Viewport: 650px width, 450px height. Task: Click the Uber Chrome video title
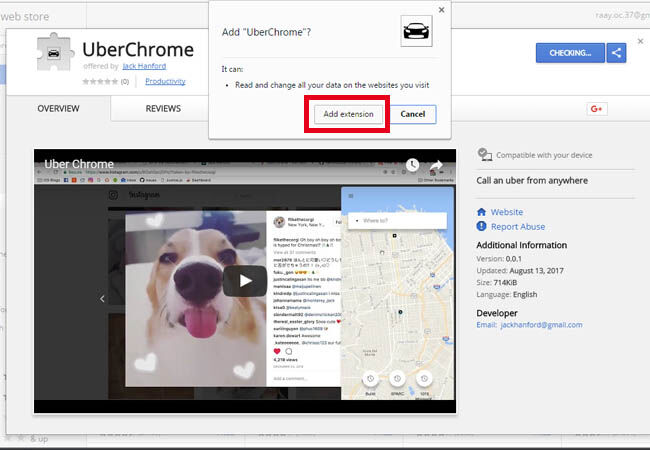tap(79, 164)
